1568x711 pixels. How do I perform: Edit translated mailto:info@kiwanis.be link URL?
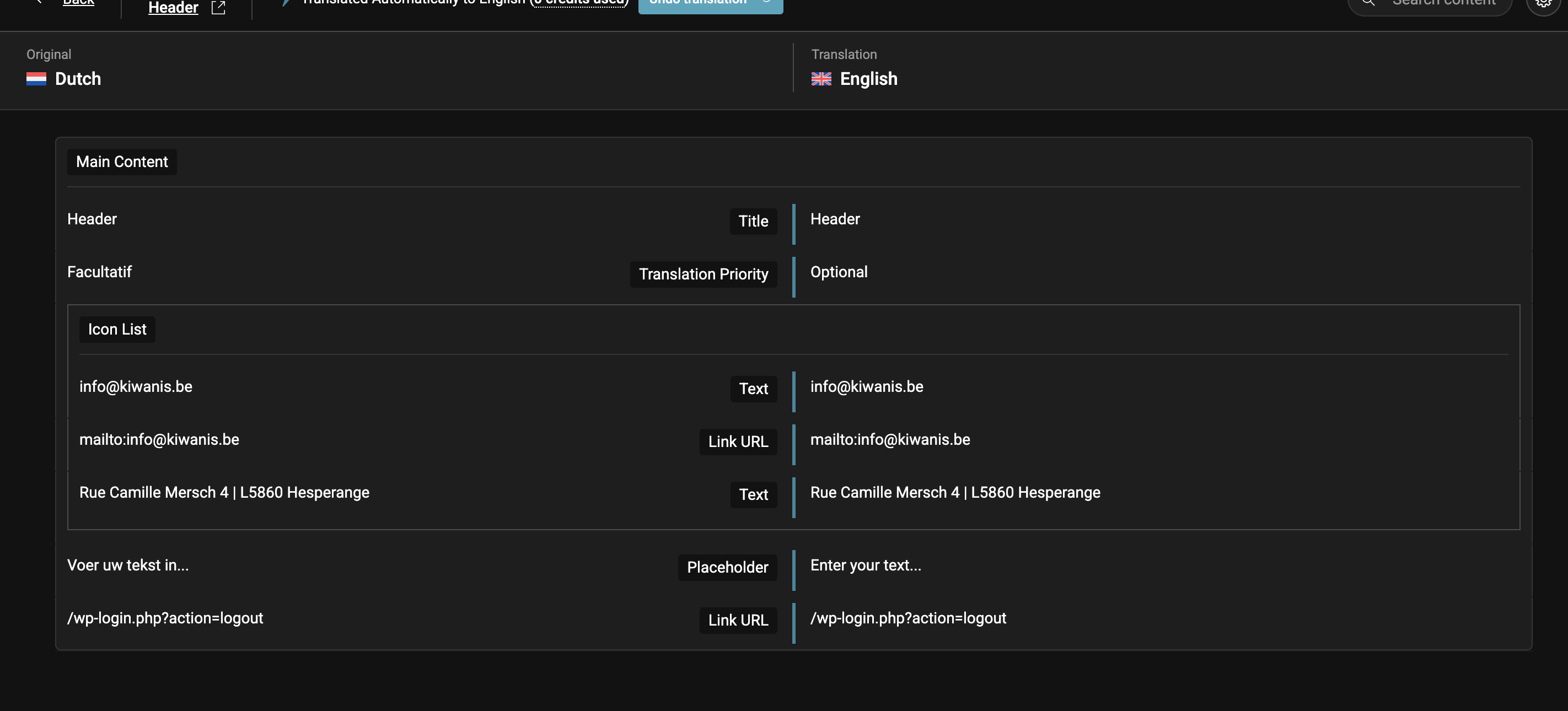pyautogui.click(x=889, y=439)
